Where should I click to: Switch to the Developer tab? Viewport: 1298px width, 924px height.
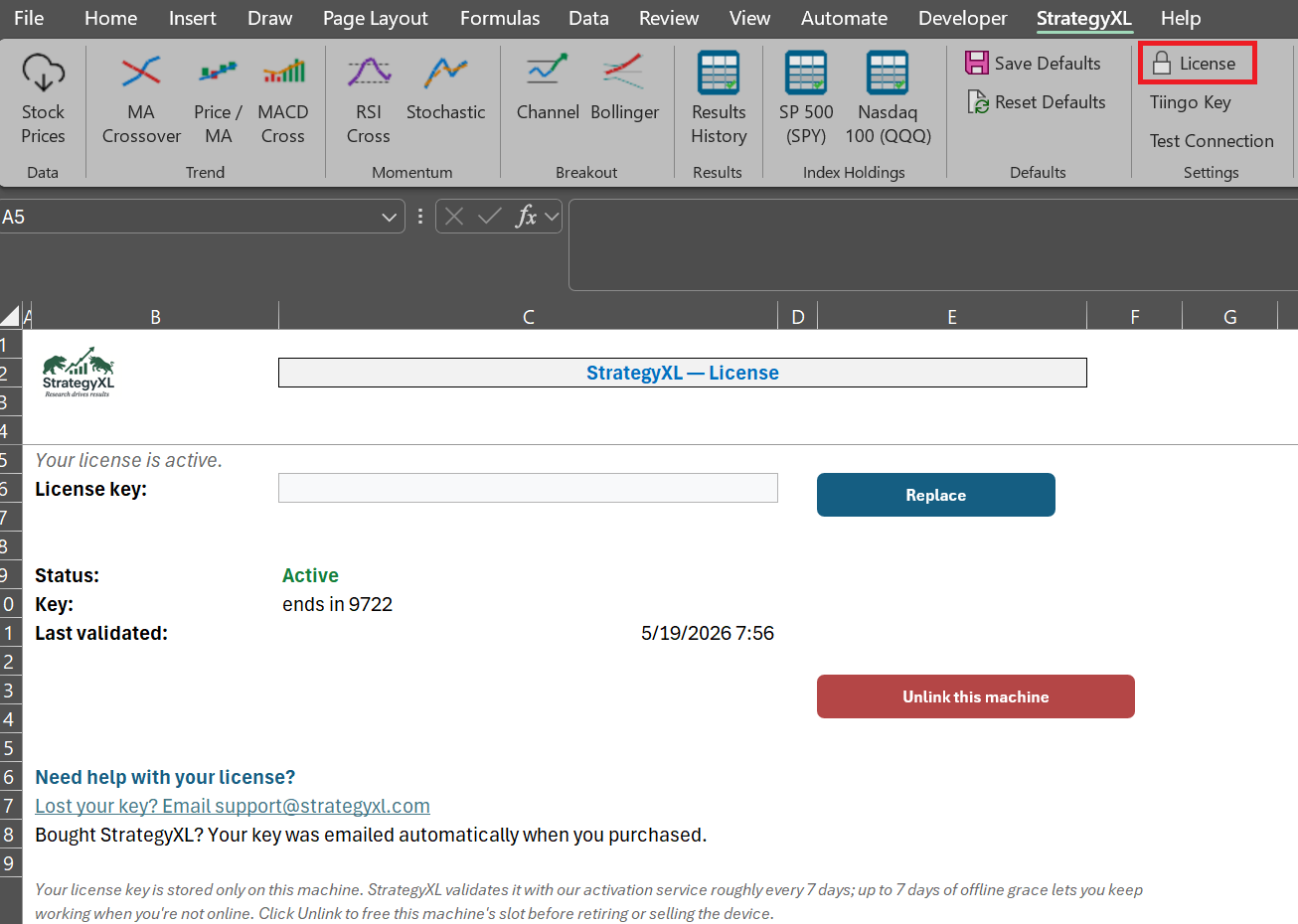pos(962,18)
